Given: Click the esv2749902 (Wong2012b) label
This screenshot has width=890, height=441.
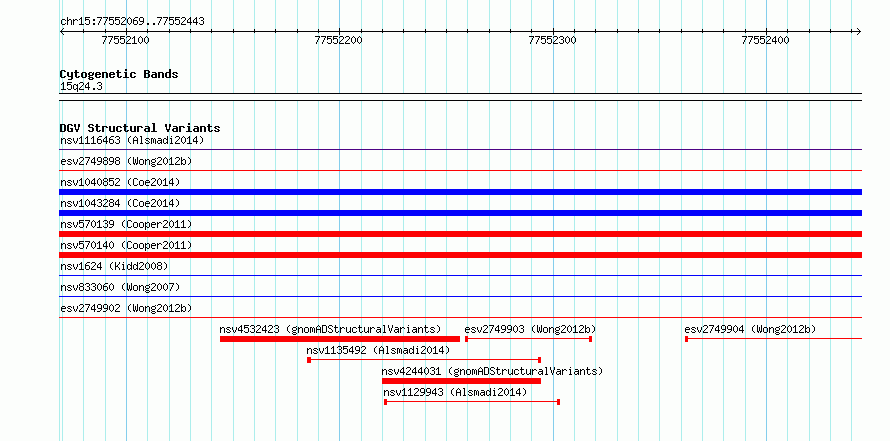Looking at the screenshot, I should tap(126, 308).
